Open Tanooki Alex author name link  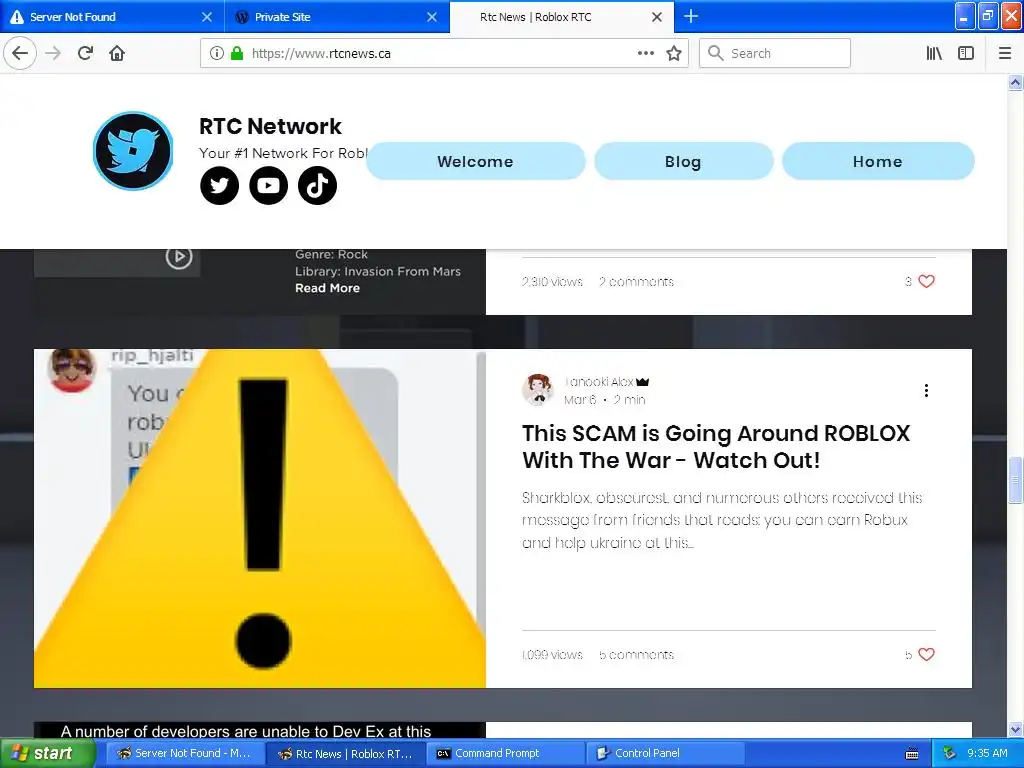click(x=600, y=382)
